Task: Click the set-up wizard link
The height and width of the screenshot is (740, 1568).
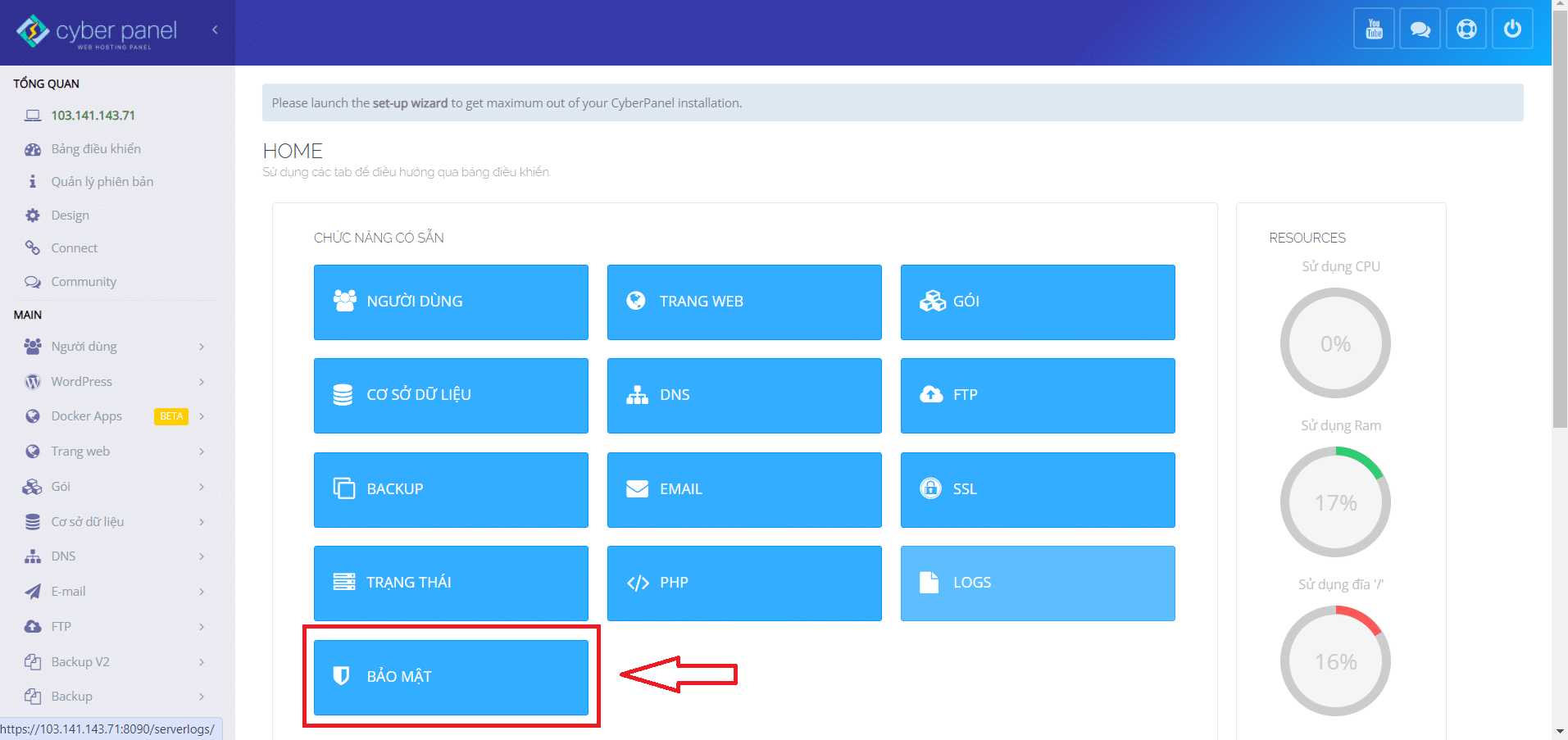Action: (x=410, y=103)
